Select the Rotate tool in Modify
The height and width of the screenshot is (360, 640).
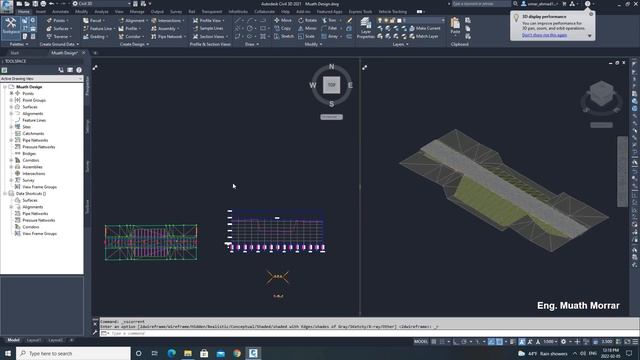click(307, 20)
